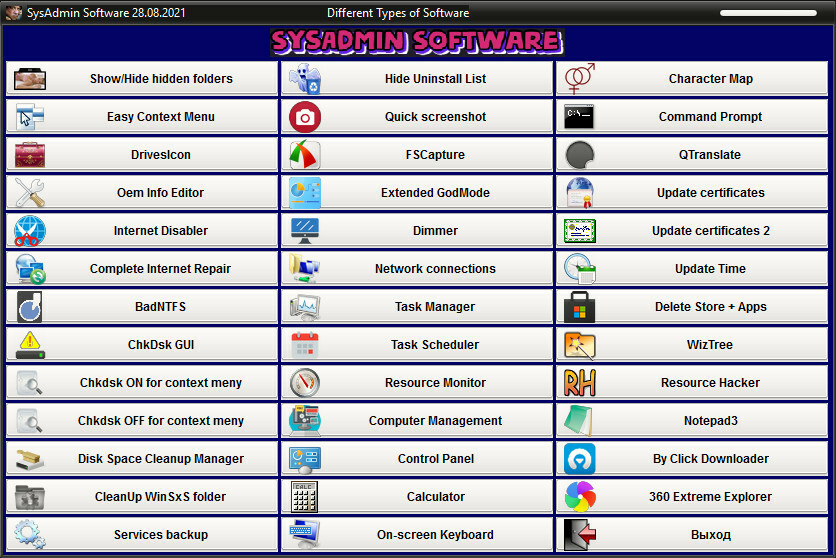The image size is (836, 558).
Task: Open Extended GodMode
Action: pos(417,192)
